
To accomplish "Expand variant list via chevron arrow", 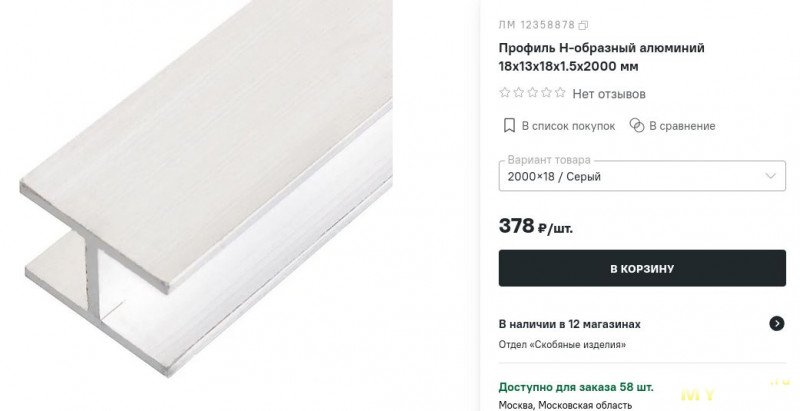I will pos(770,176).
